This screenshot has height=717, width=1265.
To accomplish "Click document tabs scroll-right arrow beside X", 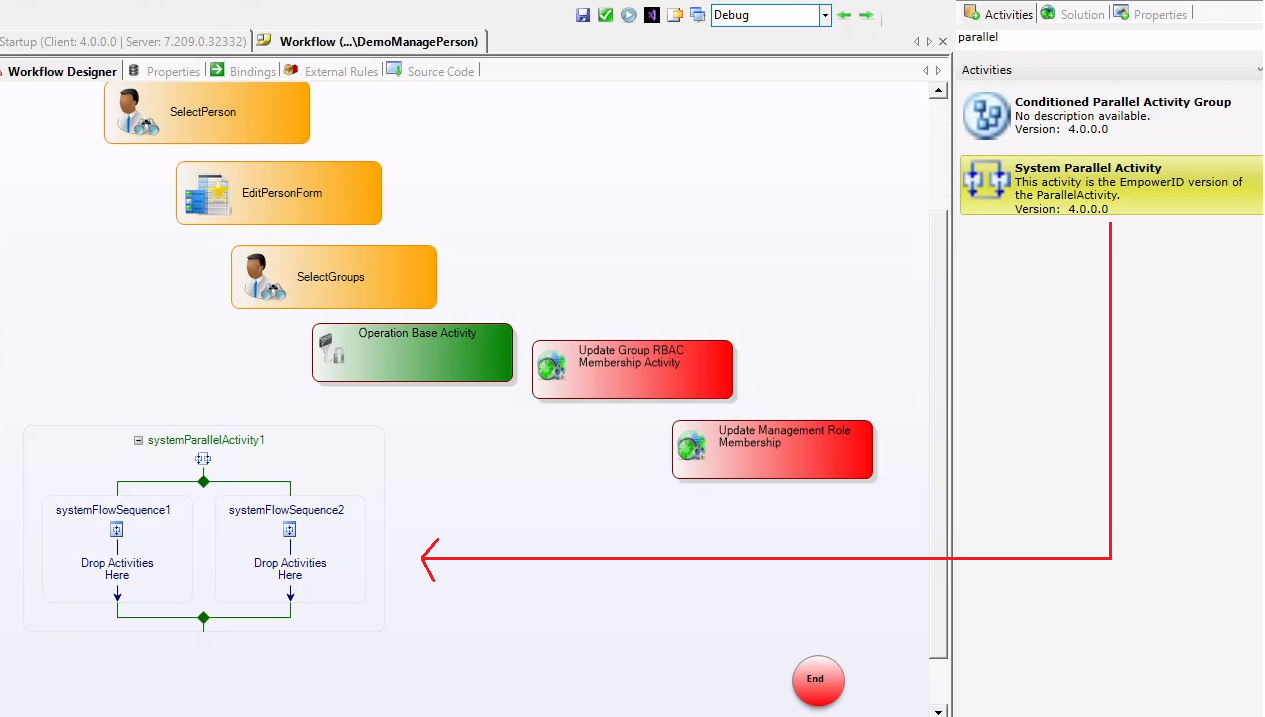I will point(929,42).
